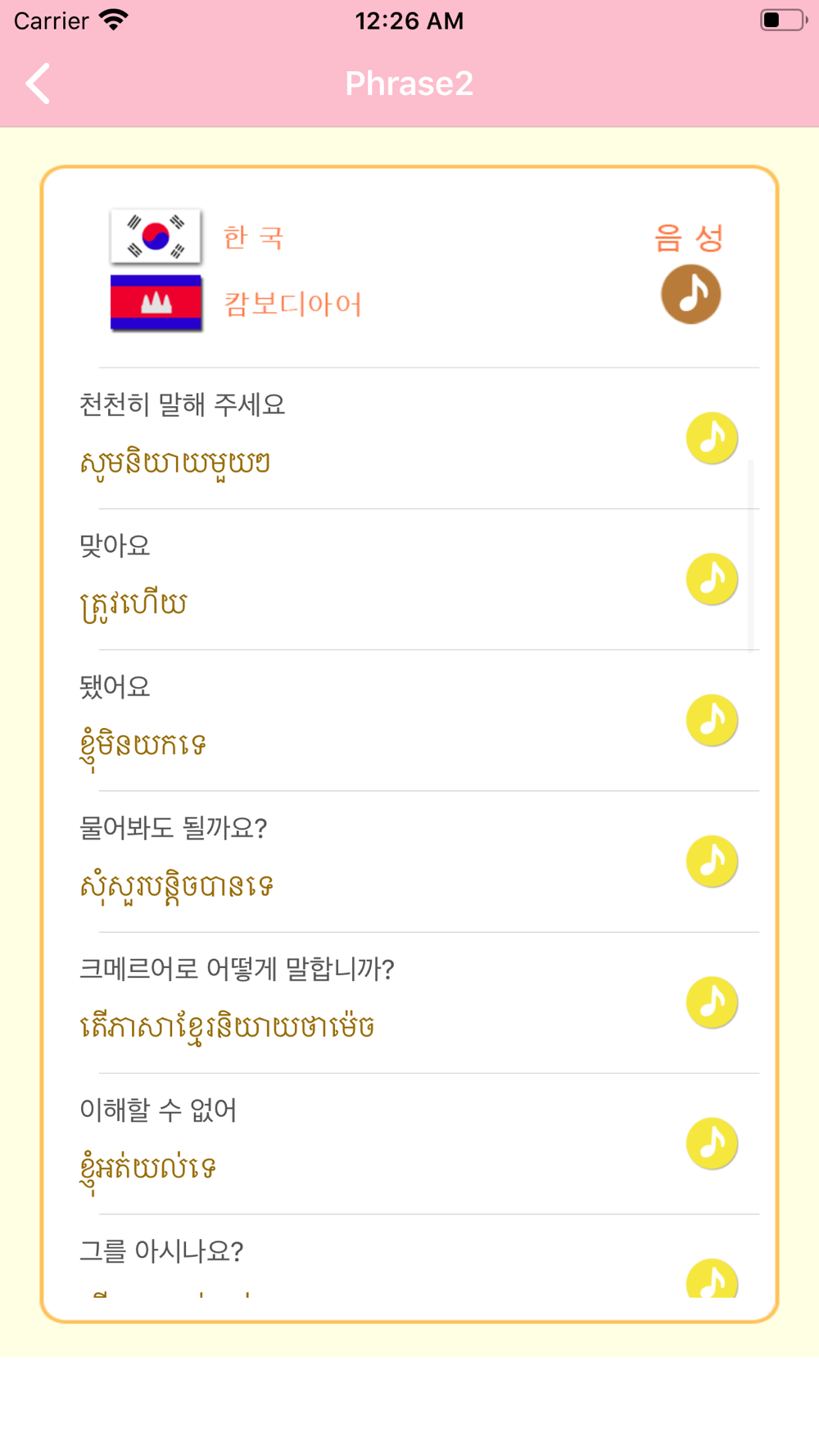
Task: Select the 한 국 language label
Action: pyautogui.click(x=253, y=237)
